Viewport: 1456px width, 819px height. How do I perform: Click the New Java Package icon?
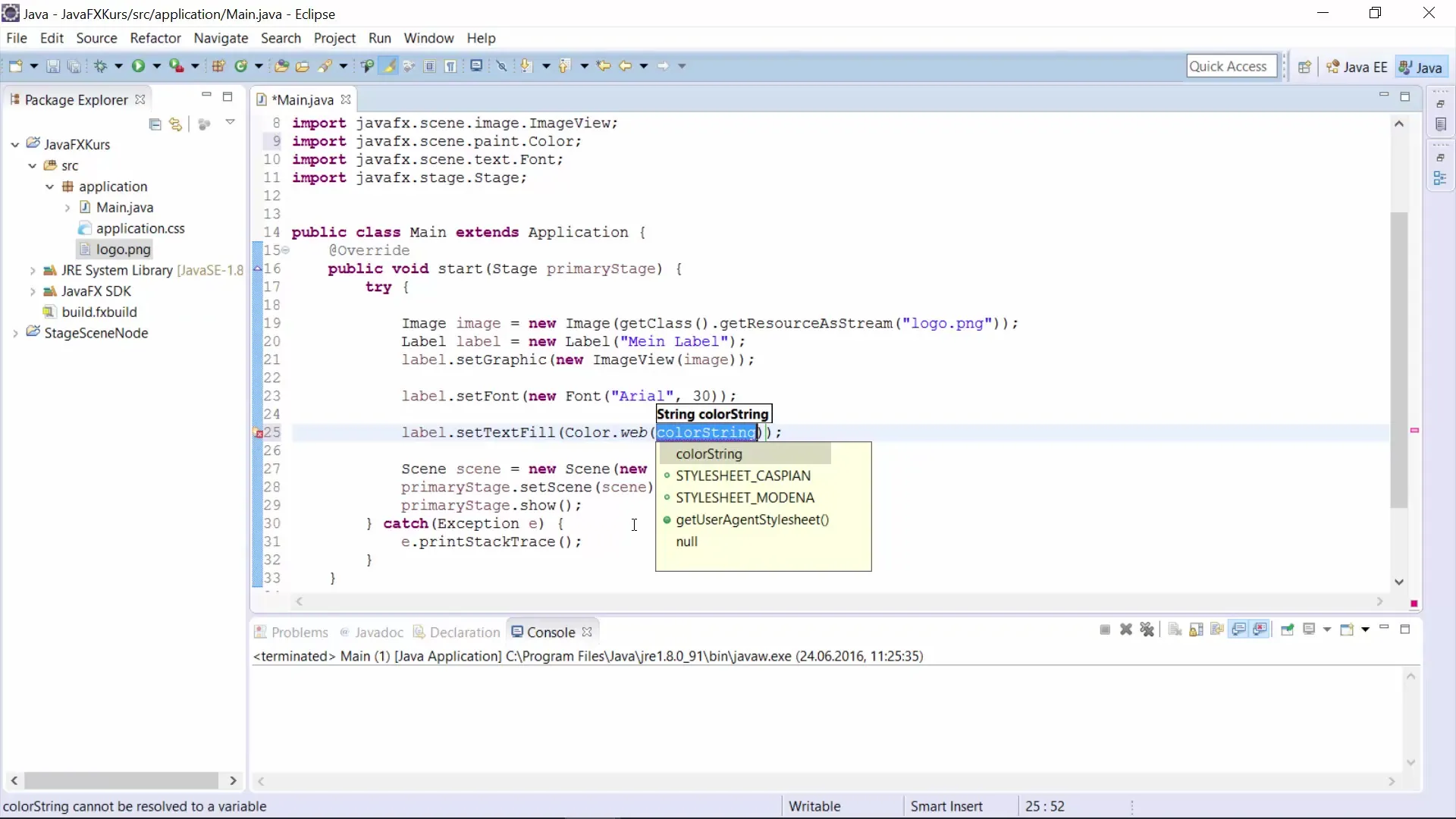(x=218, y=67)
